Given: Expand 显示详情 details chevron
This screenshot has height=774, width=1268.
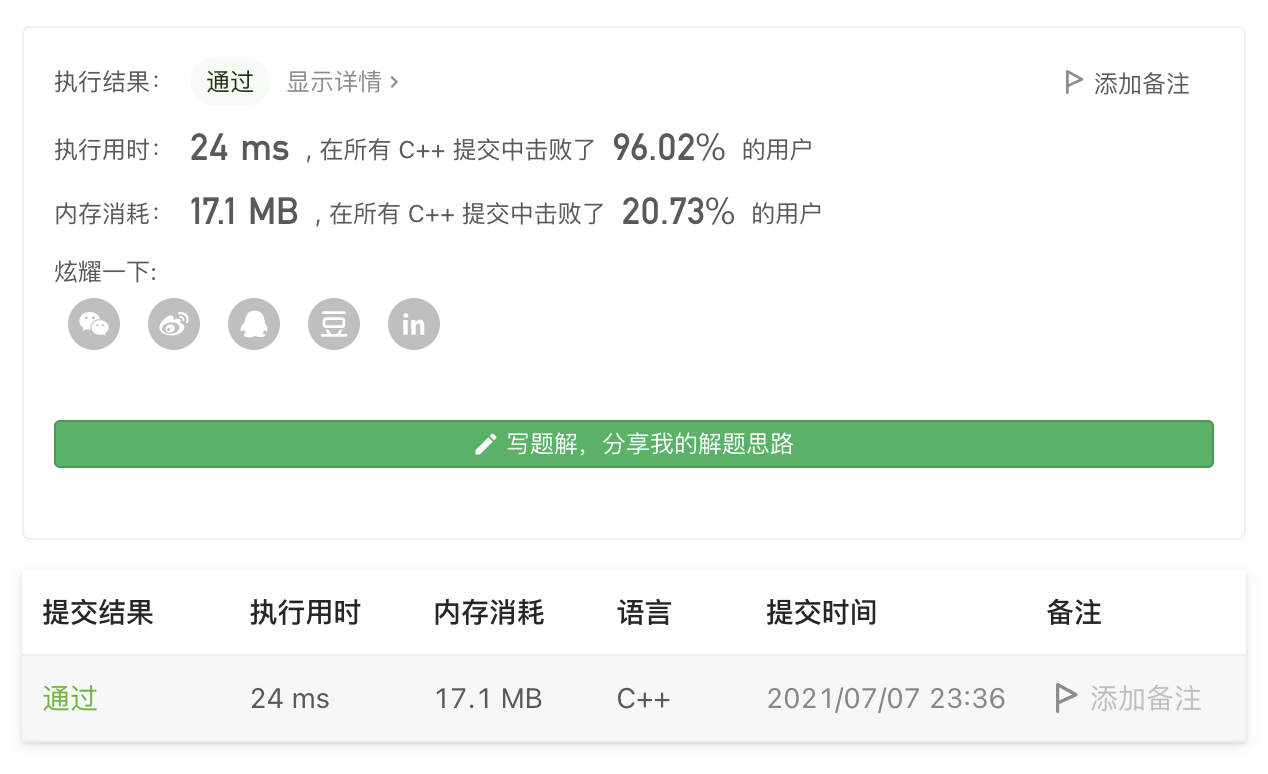Looking at the screenshot, I should tap(394, 82).
